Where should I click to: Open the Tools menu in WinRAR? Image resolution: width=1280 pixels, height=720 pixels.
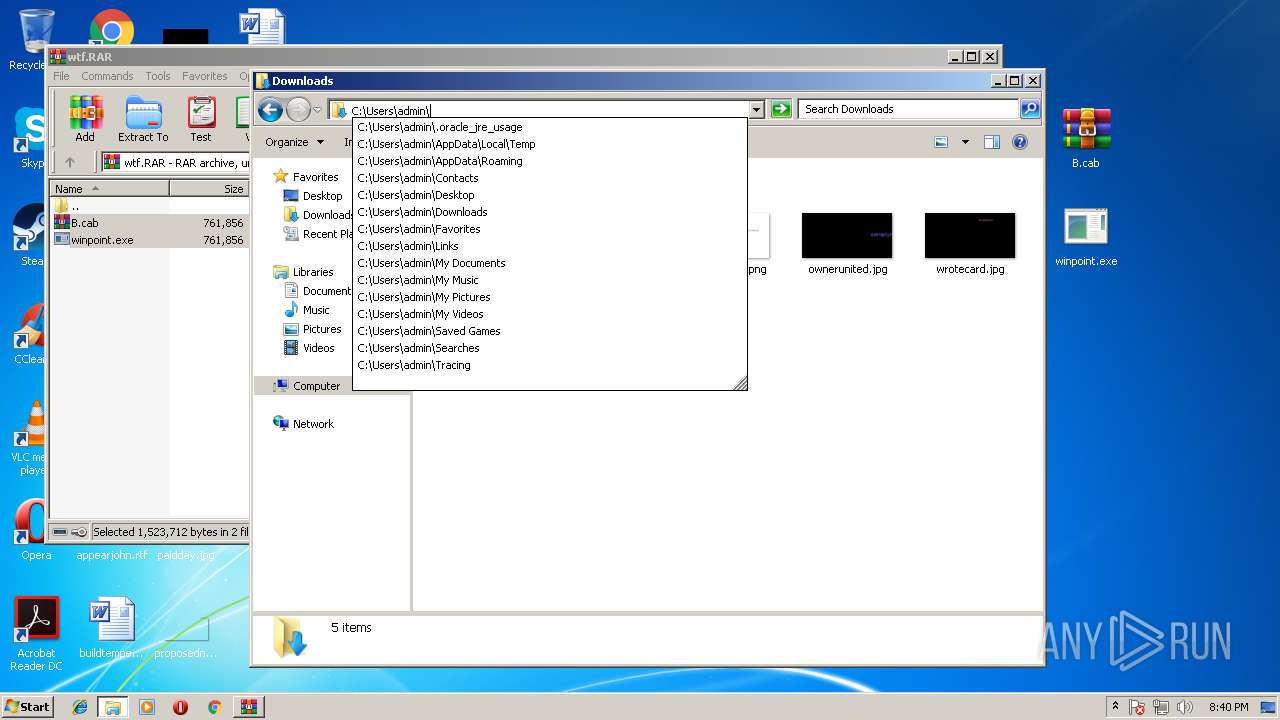(x=158, y=76)
